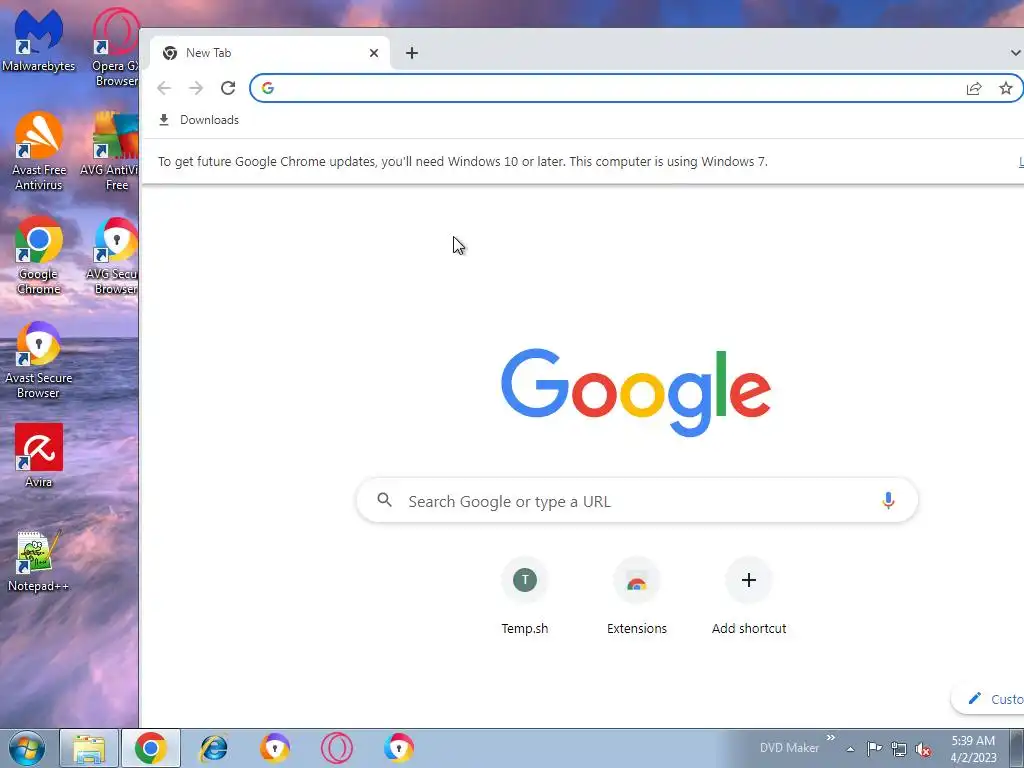Launch Opera GX from the taskbar
The width and height of the screenshot is (1024, 768).
coord(337,748)
